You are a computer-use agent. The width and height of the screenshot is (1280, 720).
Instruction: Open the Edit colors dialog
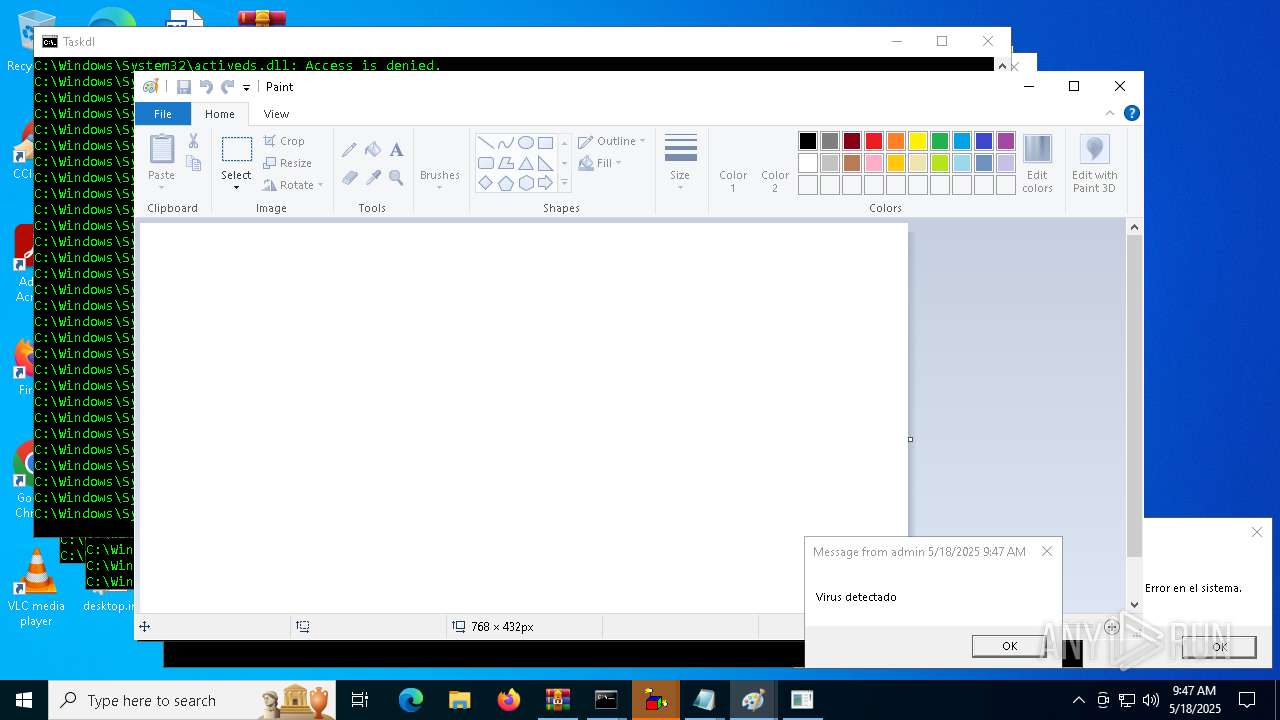(1037, 163)
